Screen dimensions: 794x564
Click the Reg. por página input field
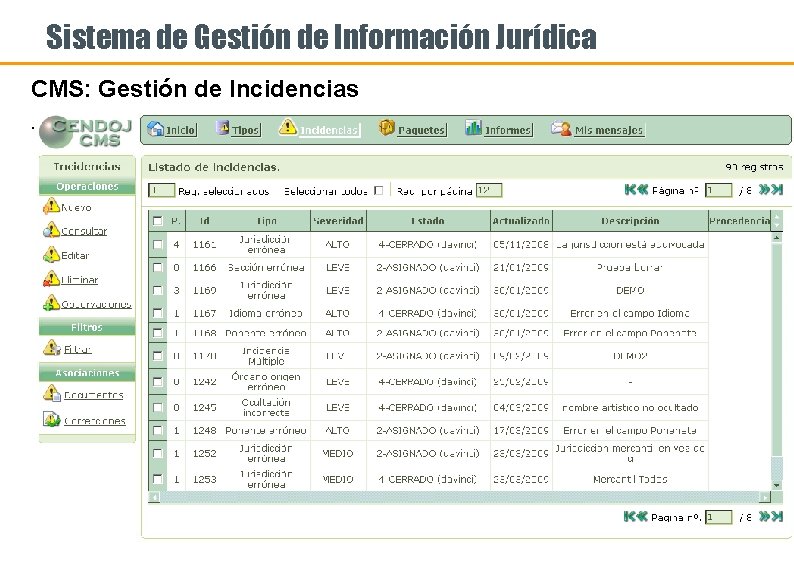tap(489, 190)
